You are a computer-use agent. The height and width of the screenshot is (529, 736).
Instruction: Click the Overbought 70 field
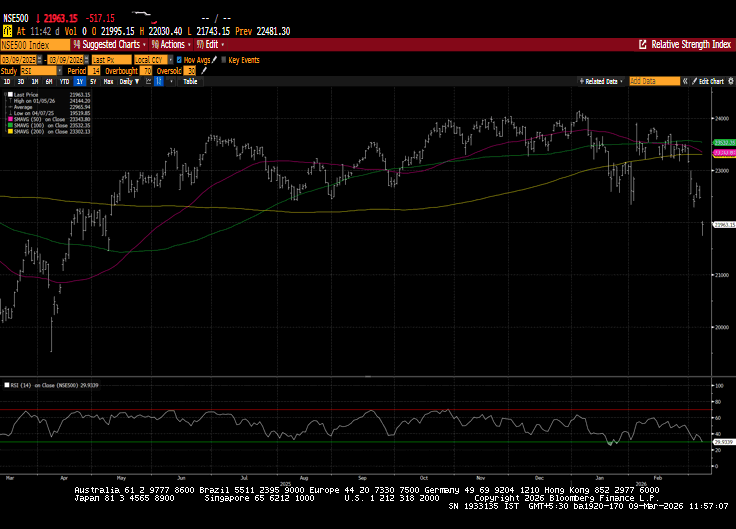[x=147, y=71]
